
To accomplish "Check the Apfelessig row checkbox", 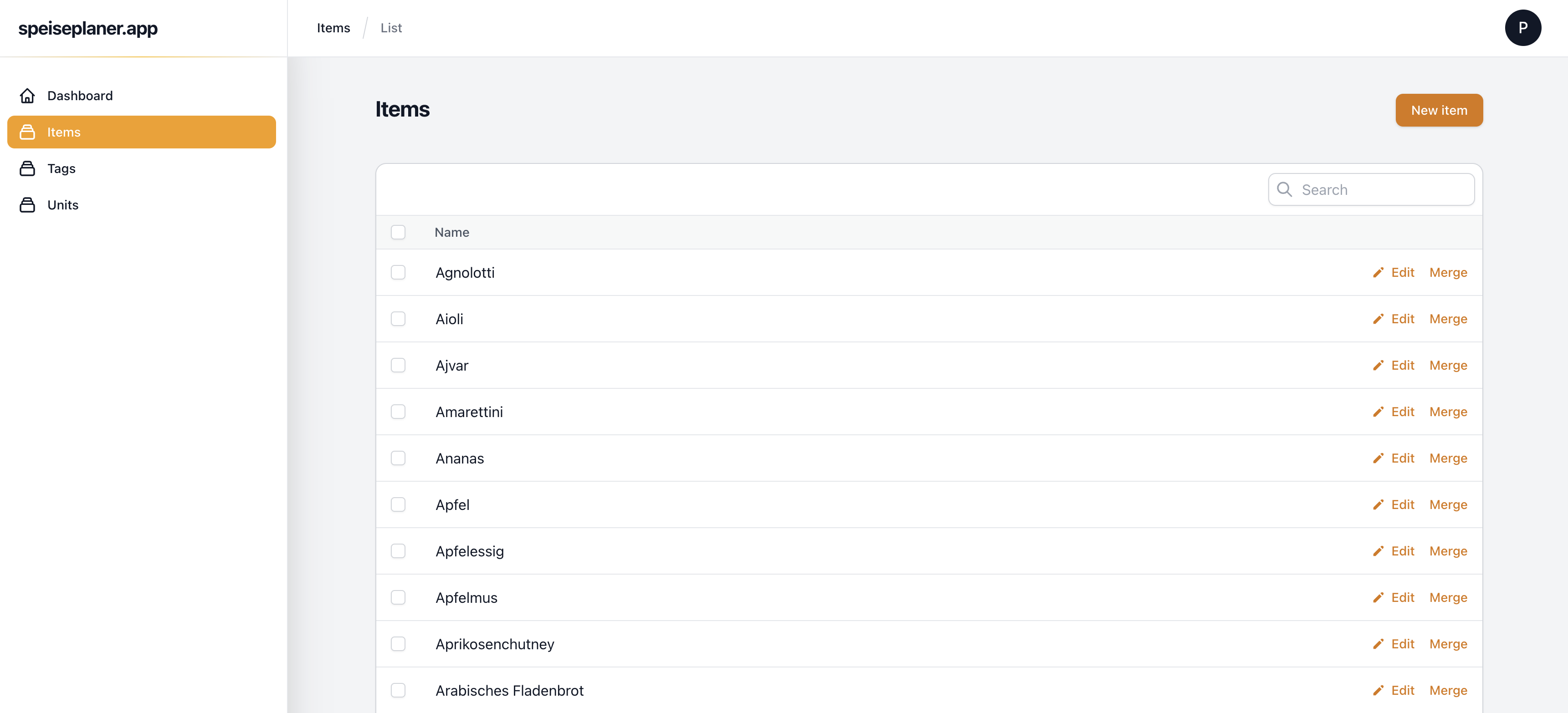I will click(399, 550).
